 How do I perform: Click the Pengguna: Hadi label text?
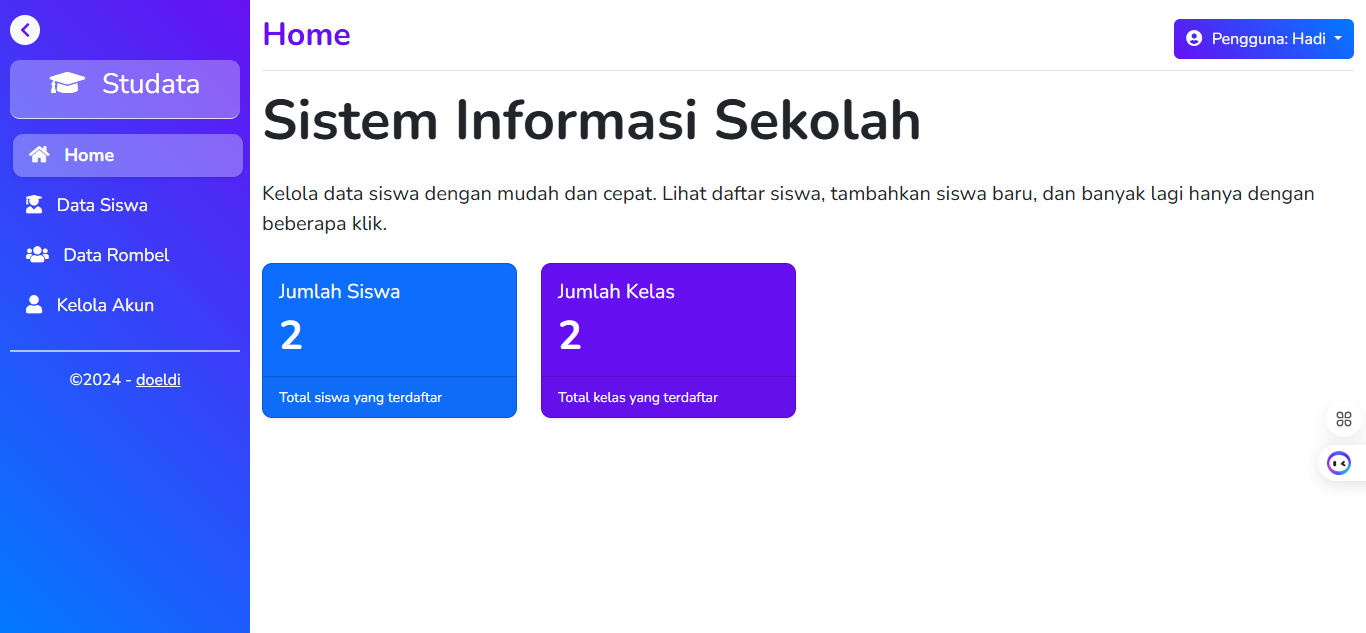[x=1268, y=39]
